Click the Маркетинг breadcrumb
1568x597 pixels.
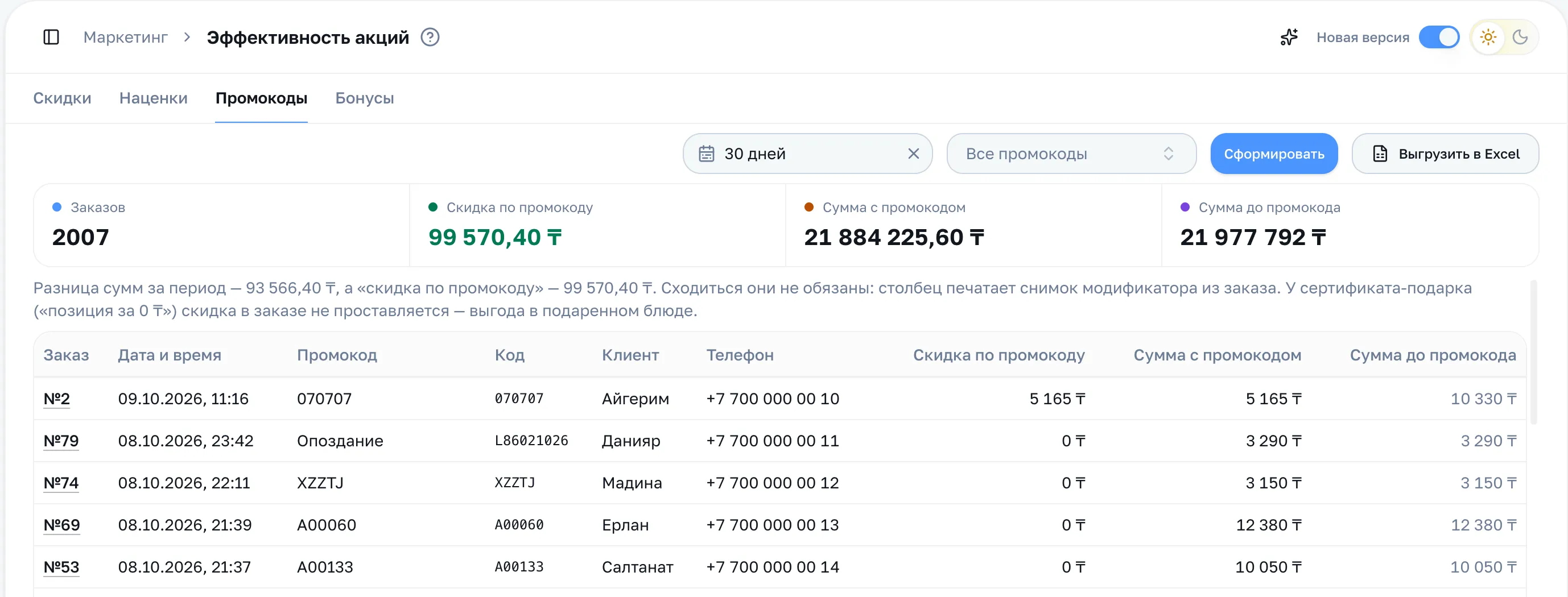click(x=125, y=37)
